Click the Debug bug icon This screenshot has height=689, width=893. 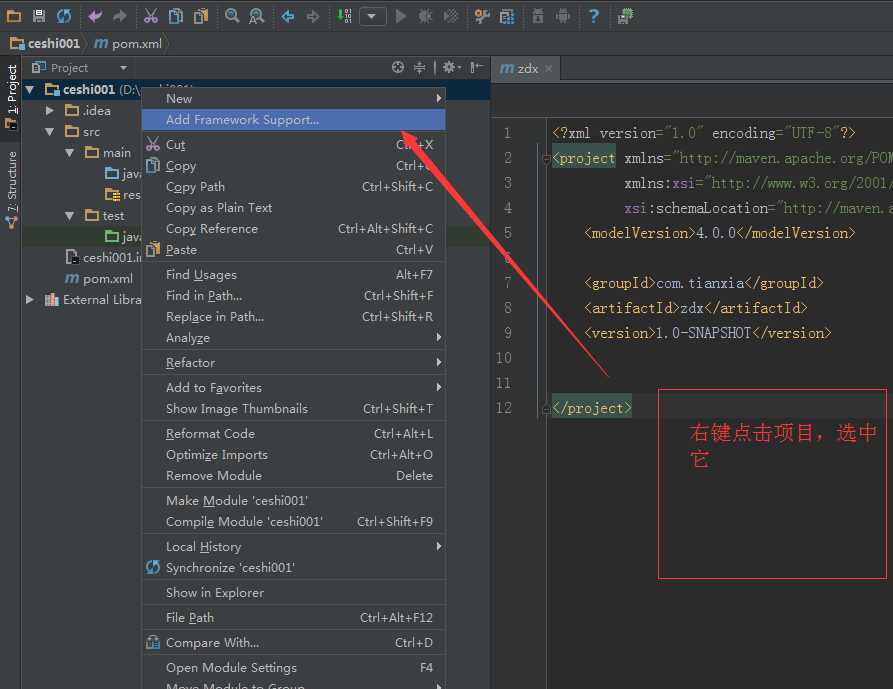coord(425,17)
